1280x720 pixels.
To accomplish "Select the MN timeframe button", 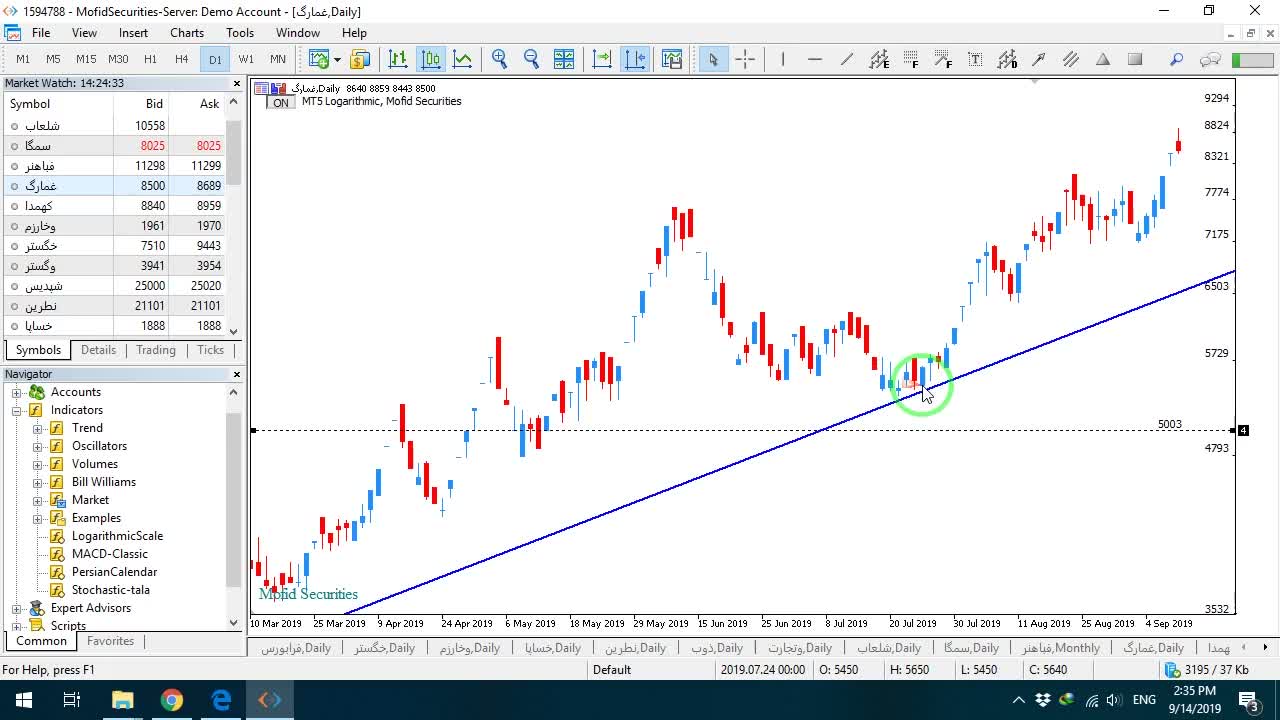I will [278, 59].
